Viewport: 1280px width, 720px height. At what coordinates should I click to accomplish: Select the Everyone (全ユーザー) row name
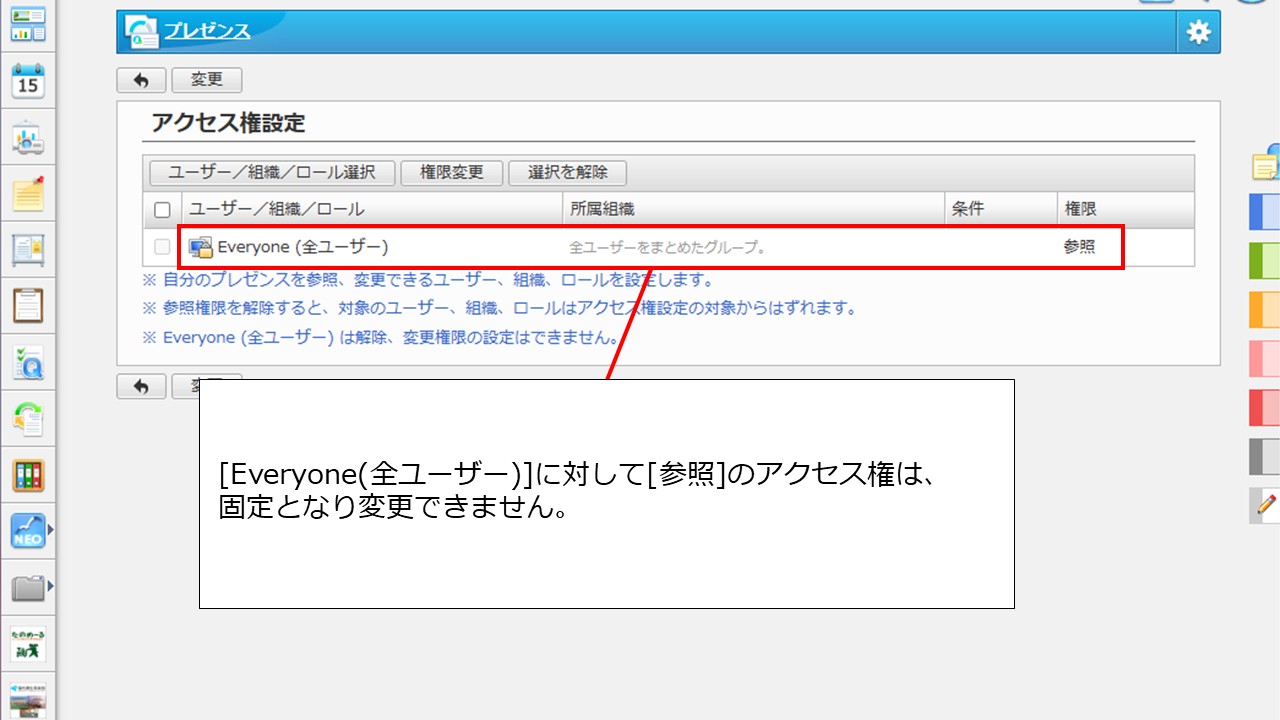pos(303,247)
